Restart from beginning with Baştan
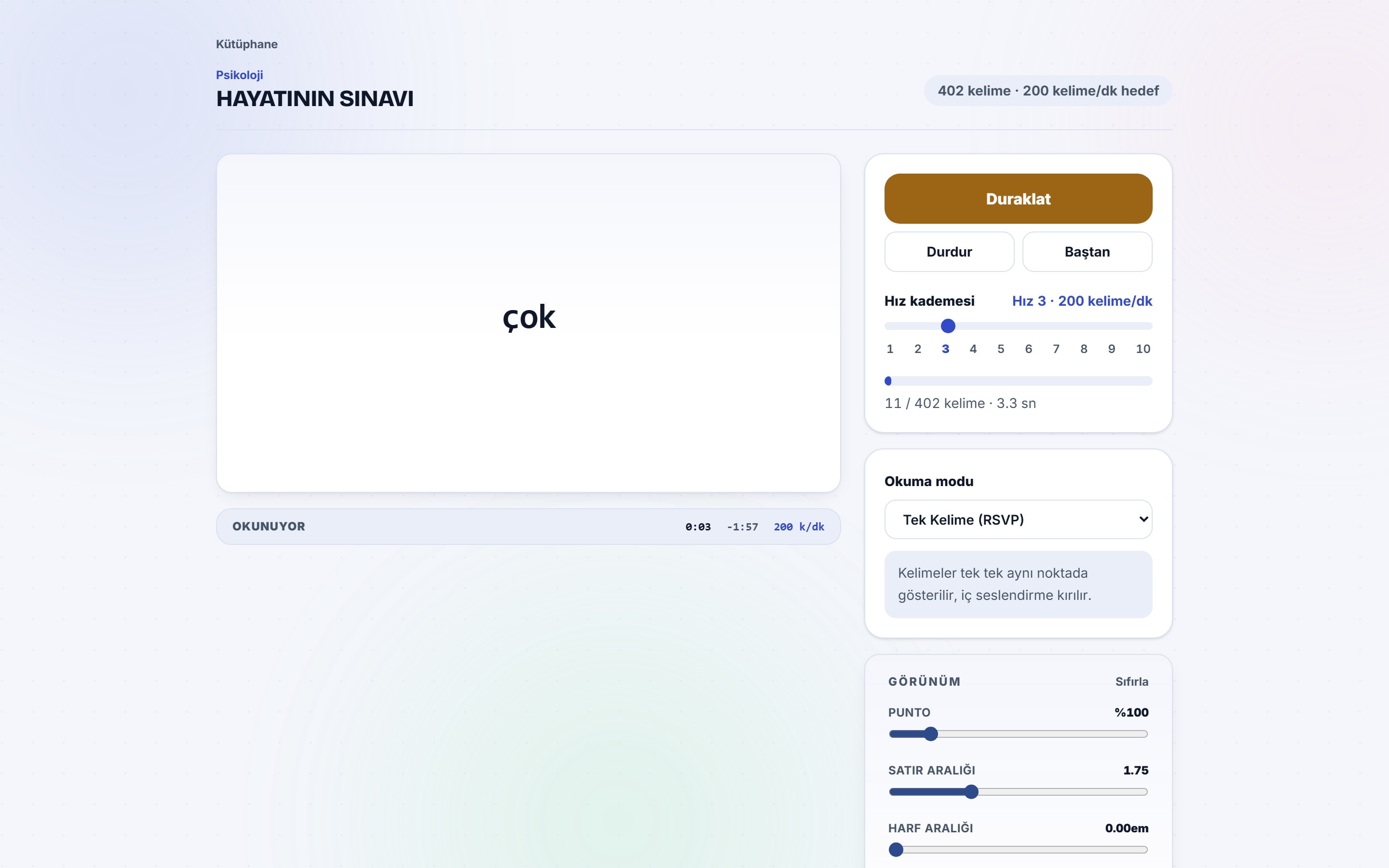 pos(1087,251)
